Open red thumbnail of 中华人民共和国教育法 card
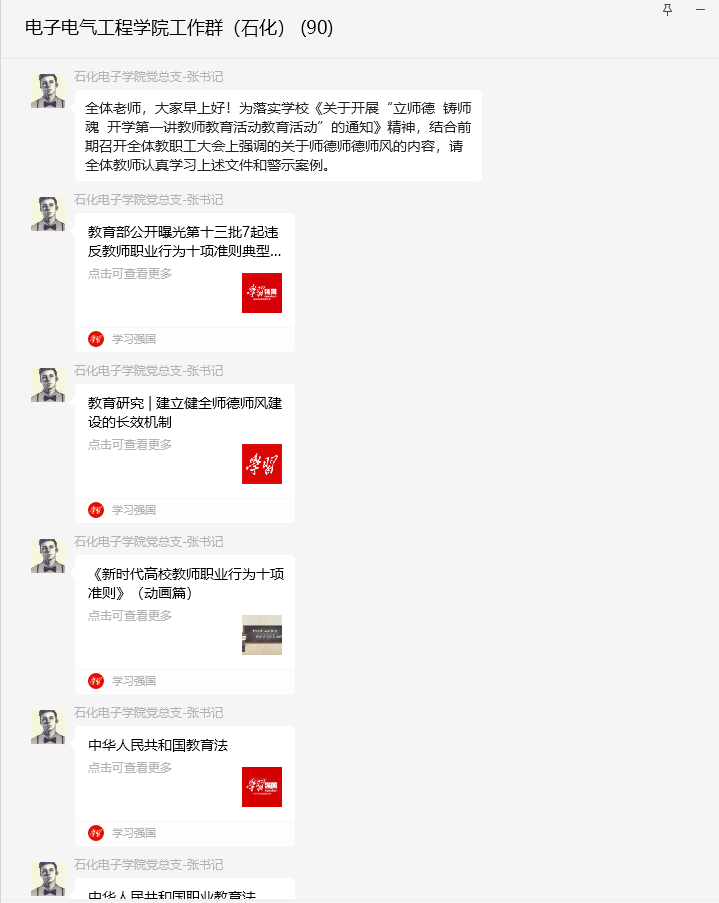The image size is (719, 903). (x=262, y=787)
